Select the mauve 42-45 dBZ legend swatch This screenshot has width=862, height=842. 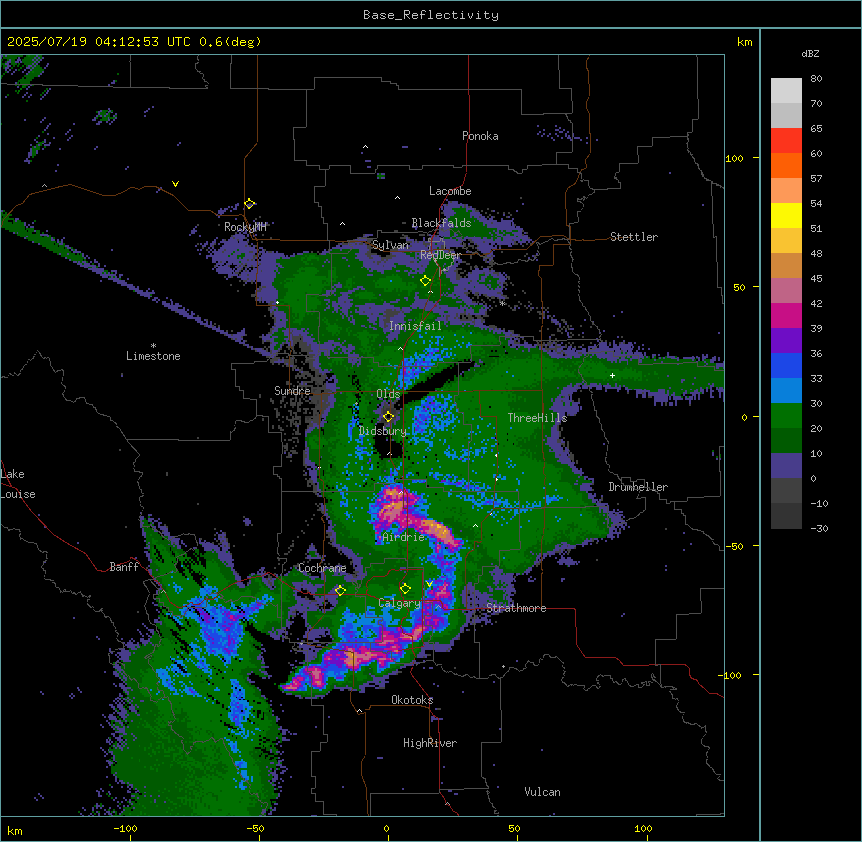coord(786,291)
